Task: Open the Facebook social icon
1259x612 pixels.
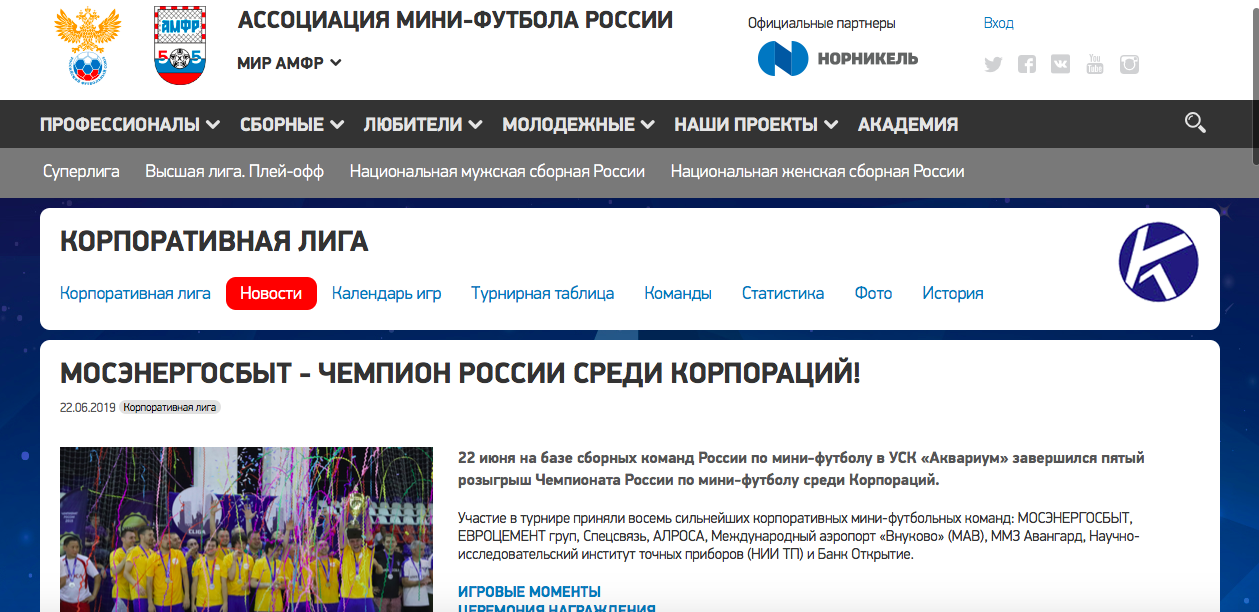Action: tap(1027, 65)
